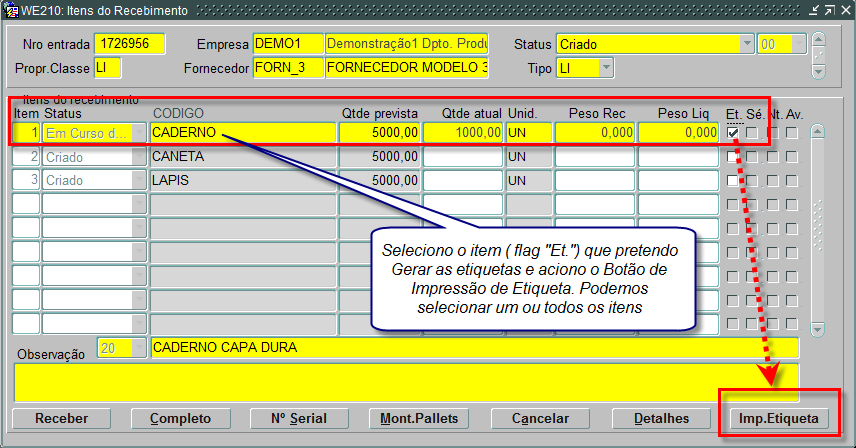Click the Unid. UN cell of CANETA

pos(528,157)
